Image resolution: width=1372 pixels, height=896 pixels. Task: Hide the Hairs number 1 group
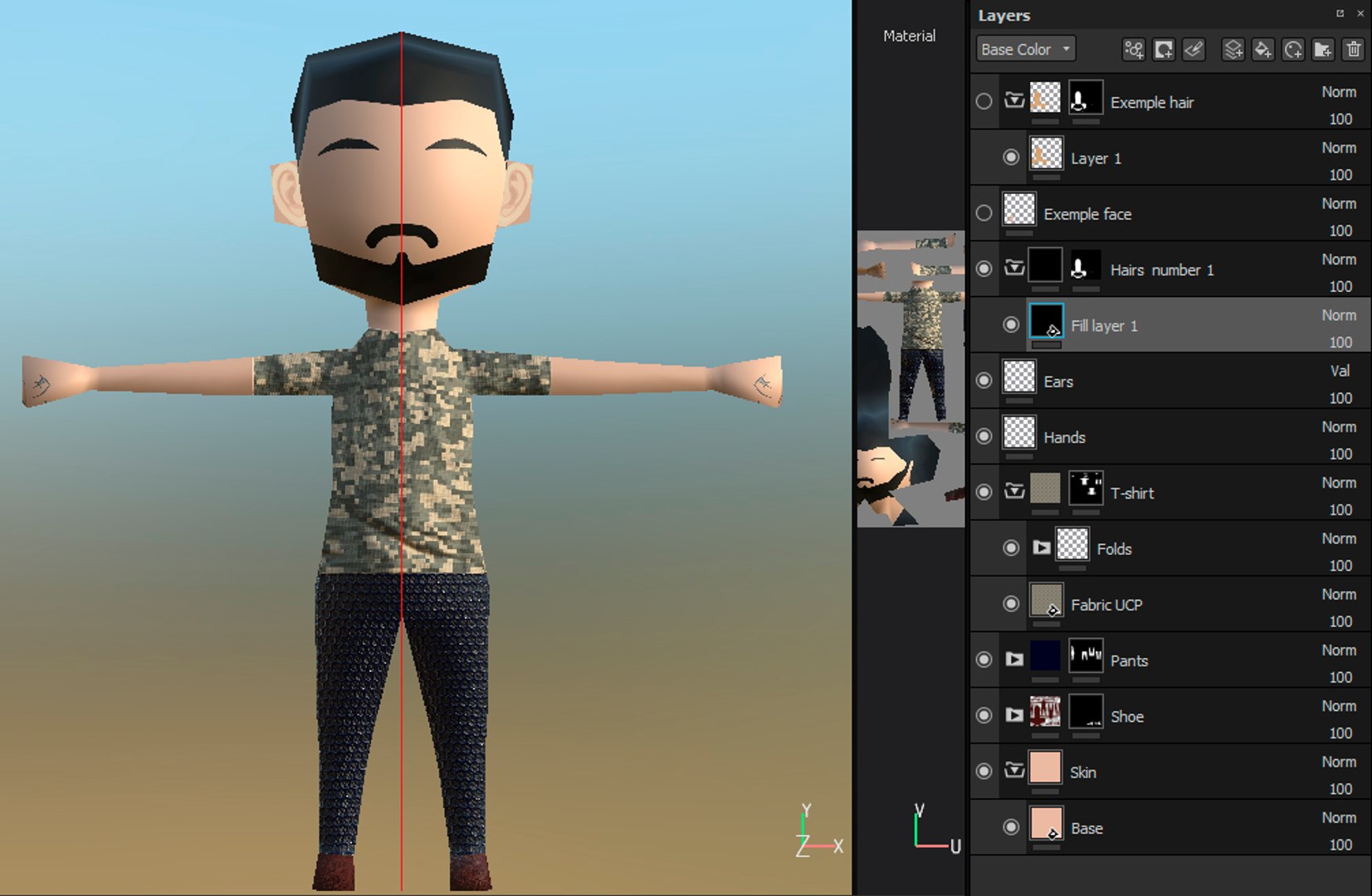984,269
